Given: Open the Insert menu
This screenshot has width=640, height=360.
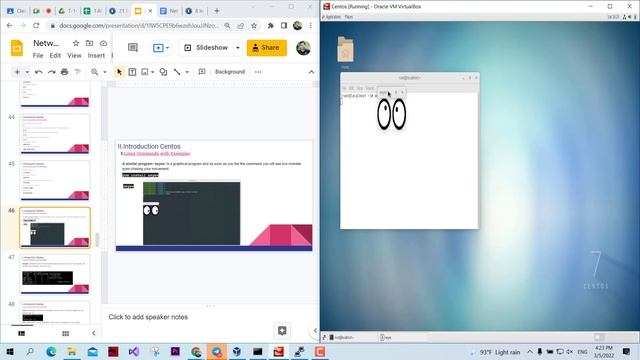Looking at the screenshot, I should pos(96,56).
